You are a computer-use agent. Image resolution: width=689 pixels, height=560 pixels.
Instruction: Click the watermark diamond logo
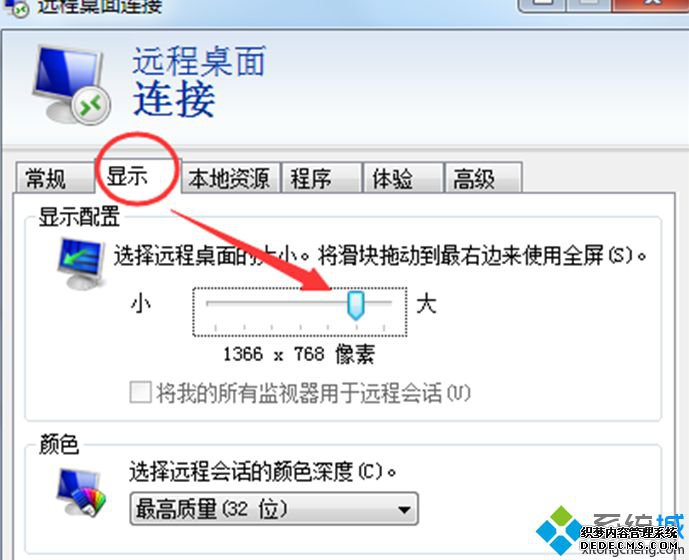tap(561, 529)
